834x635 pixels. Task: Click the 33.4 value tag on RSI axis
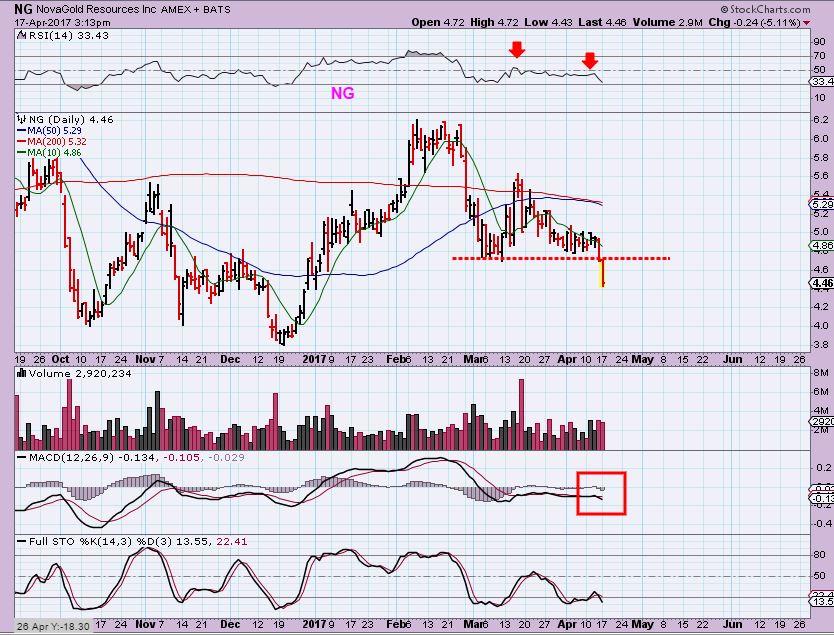822,81
